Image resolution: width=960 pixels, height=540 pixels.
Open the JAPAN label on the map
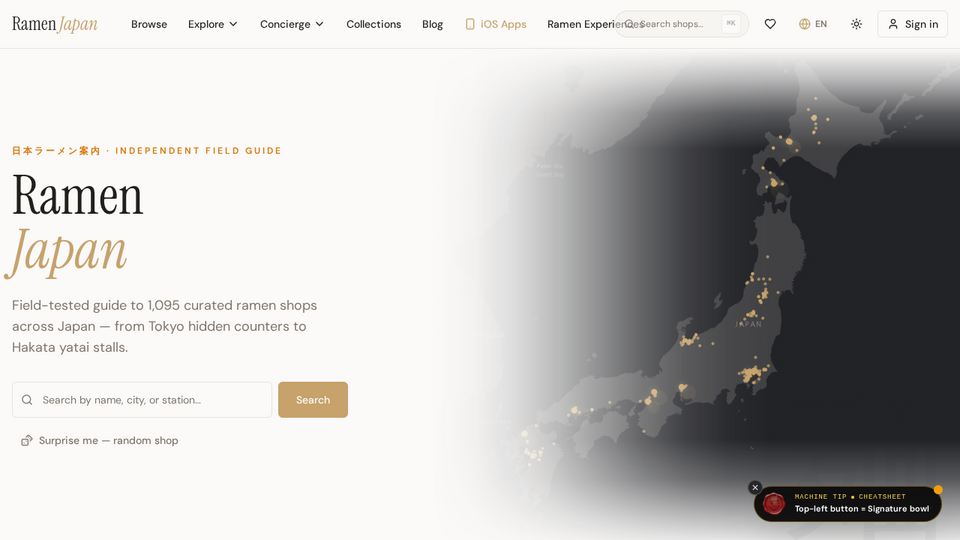[748, 324]
